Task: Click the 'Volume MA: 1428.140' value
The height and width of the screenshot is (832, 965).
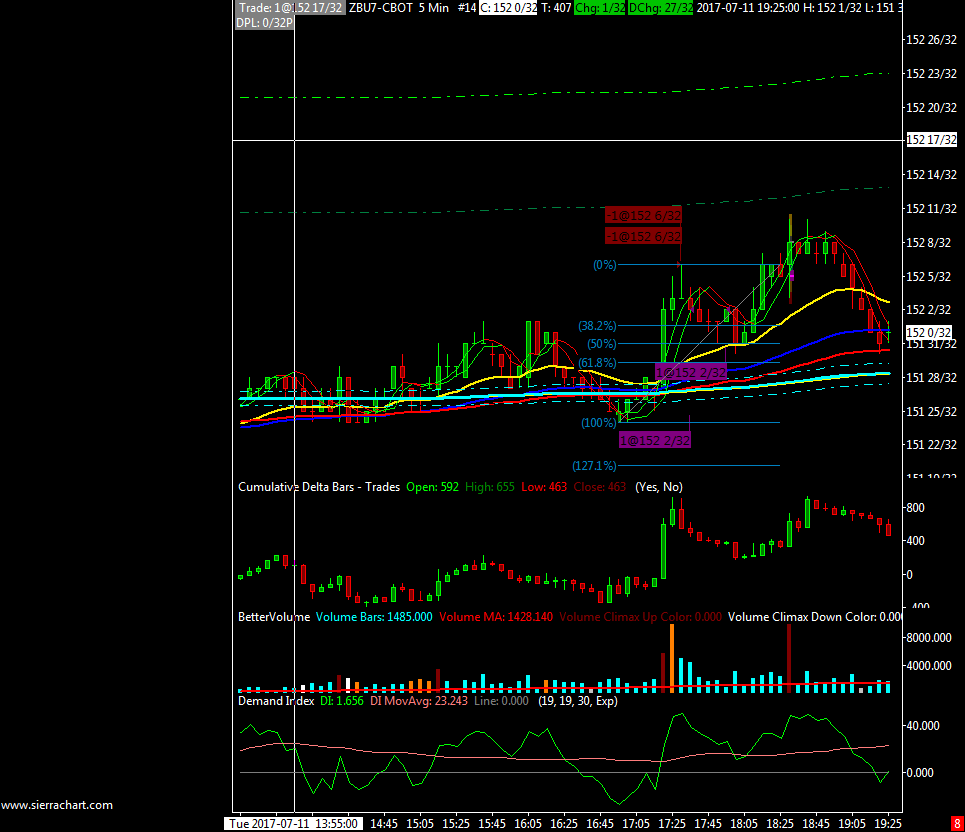Action: 495,617
